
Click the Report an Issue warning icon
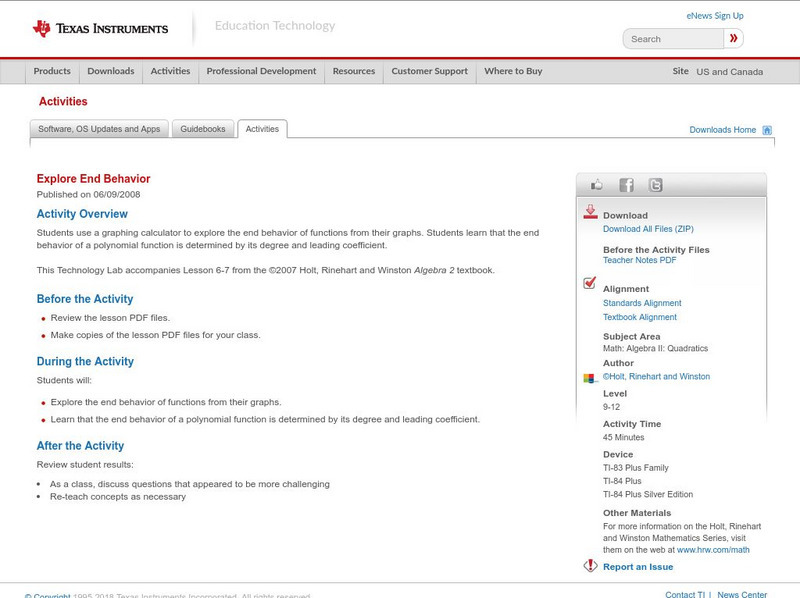[x=590, y=565]
